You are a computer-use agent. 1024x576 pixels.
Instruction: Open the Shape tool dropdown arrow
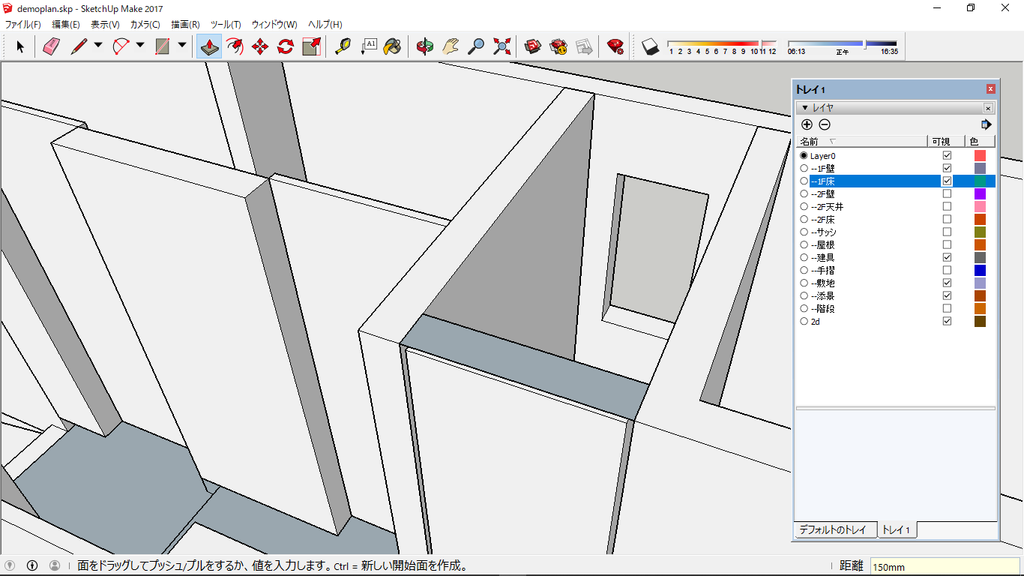pyautogui.click(x=182, y=46)
